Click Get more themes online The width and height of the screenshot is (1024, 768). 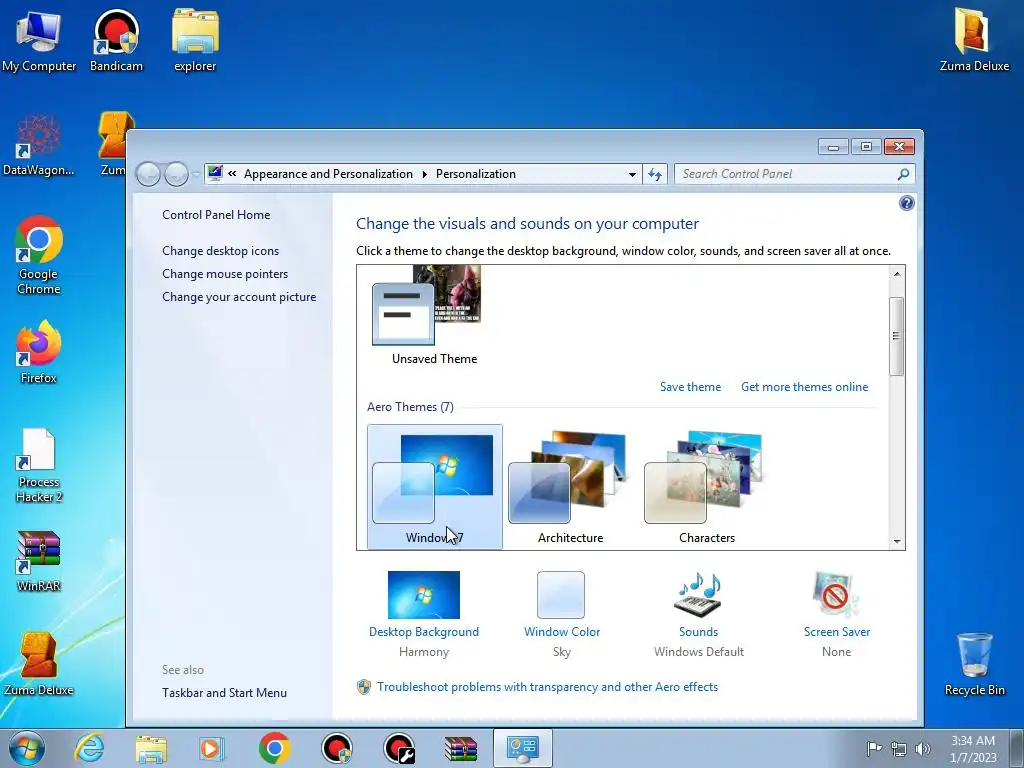[805, 387]
